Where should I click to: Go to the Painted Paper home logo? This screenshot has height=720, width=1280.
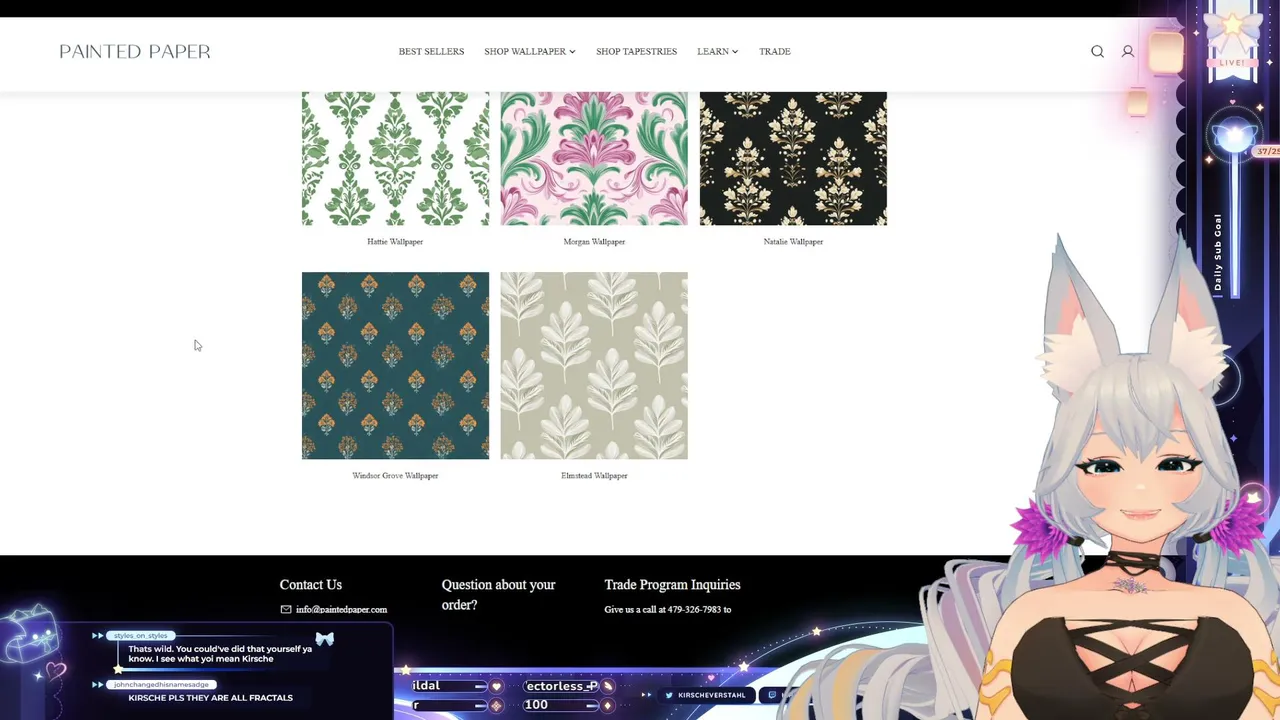(135, 51)
